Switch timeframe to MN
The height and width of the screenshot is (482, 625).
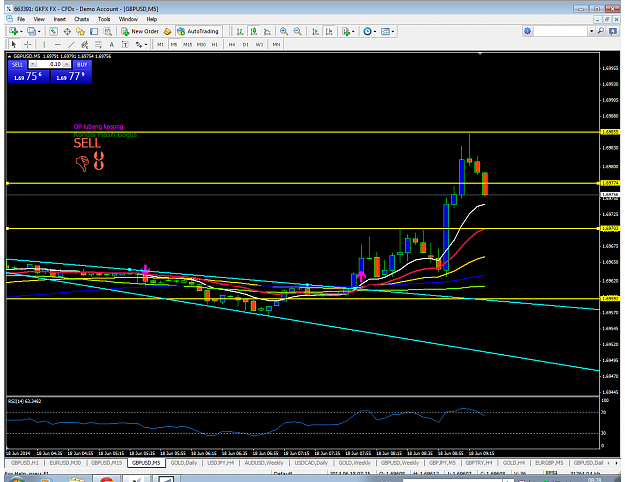coord(276,45)
